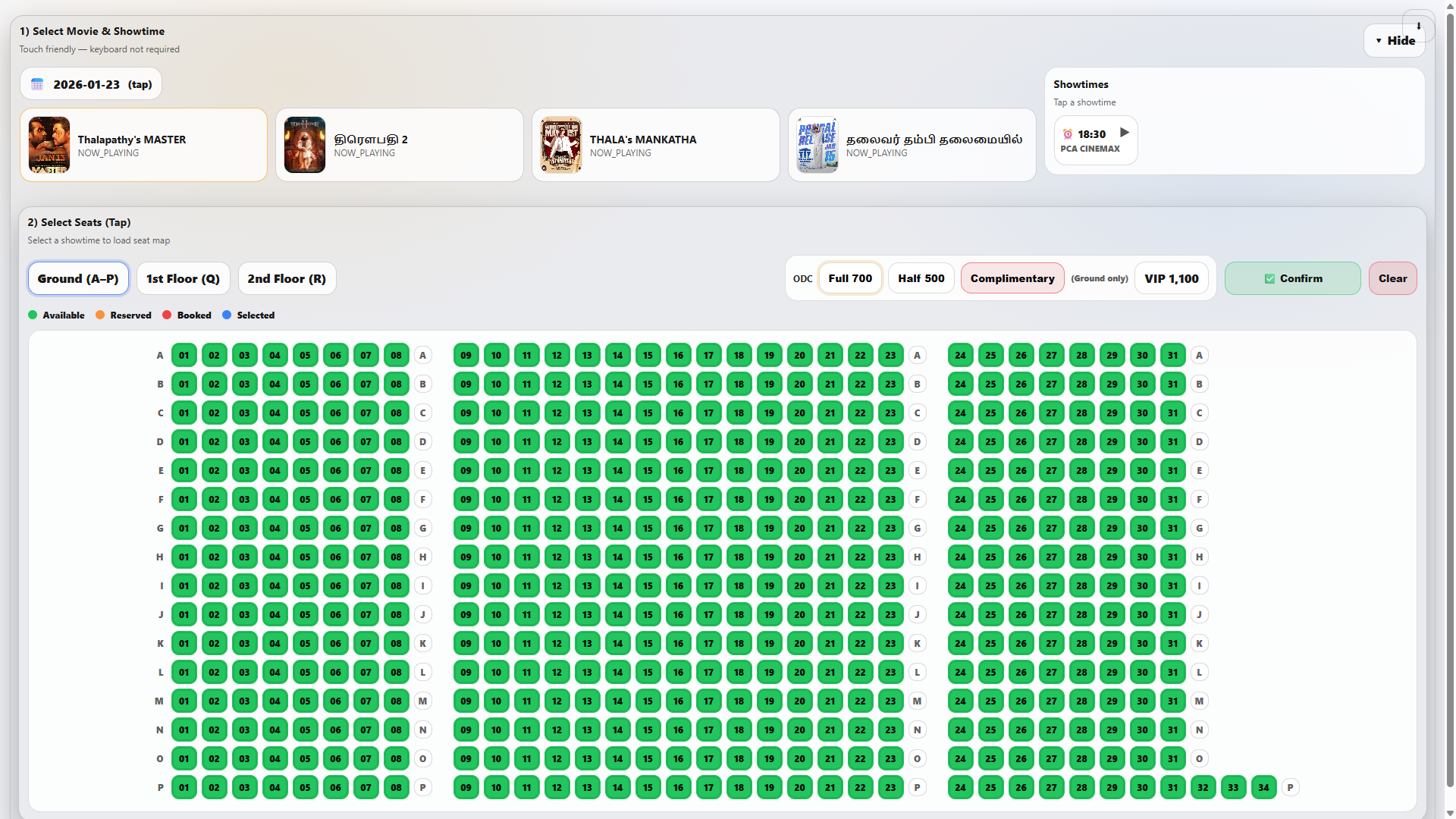The width and height of the screenshot is (1456, 819).
Task: Click the alarm clock icon on 18:30 showtime
Action: coord(1068,134)
